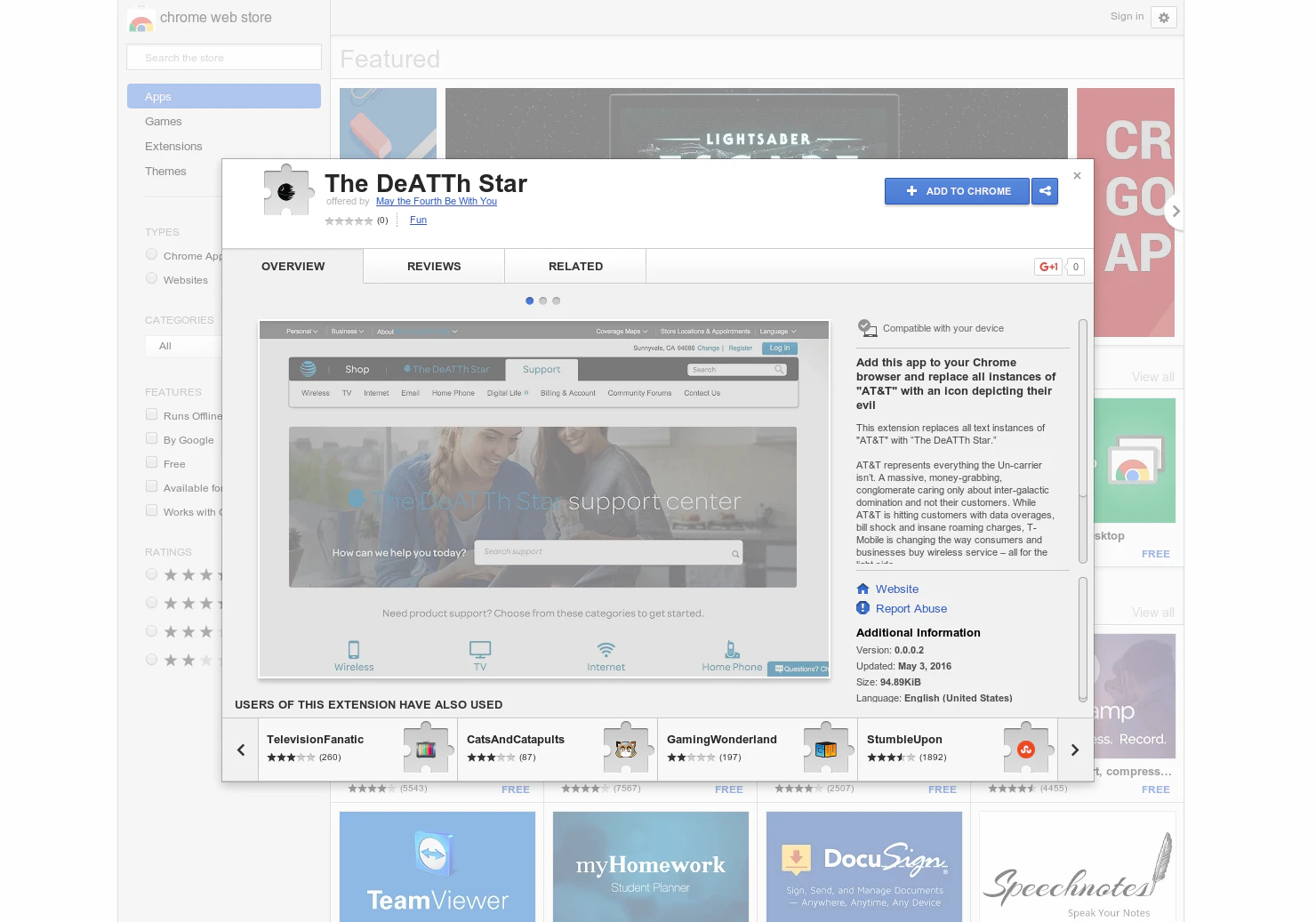
Task: Click the +1 count box showing 0
Action: pyautogui.click(x=1075, y=267)
